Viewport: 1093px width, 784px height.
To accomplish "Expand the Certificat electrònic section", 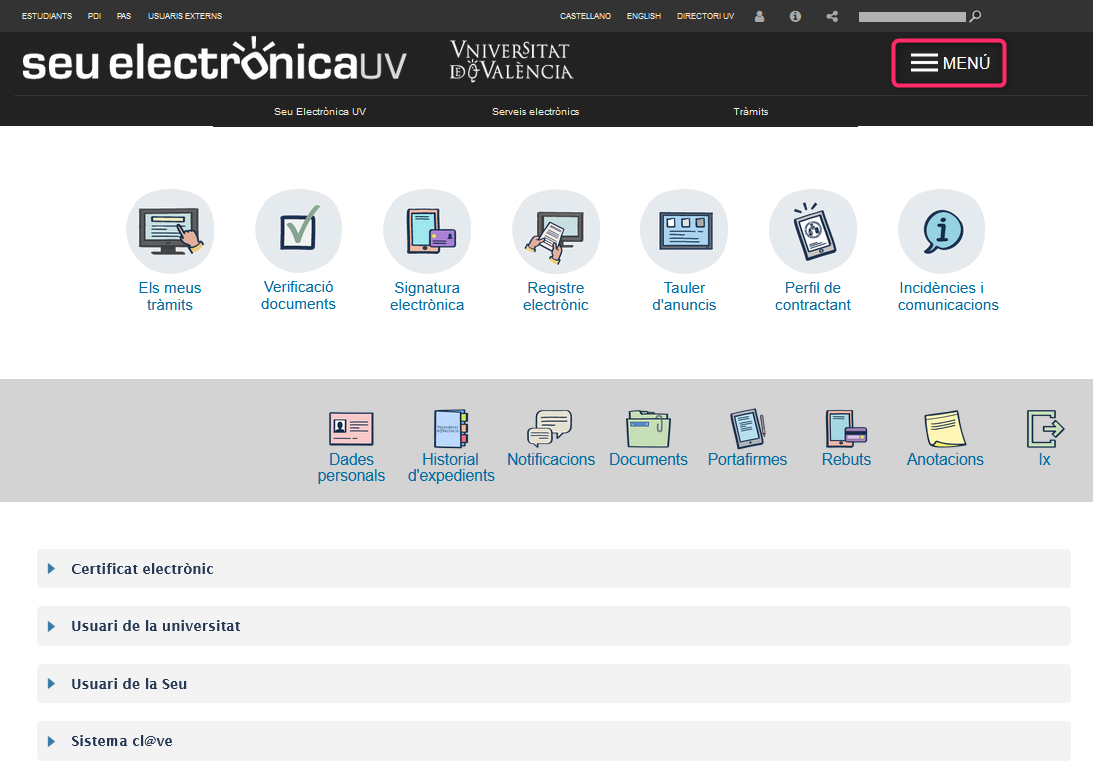I will (x=553, y=569).
